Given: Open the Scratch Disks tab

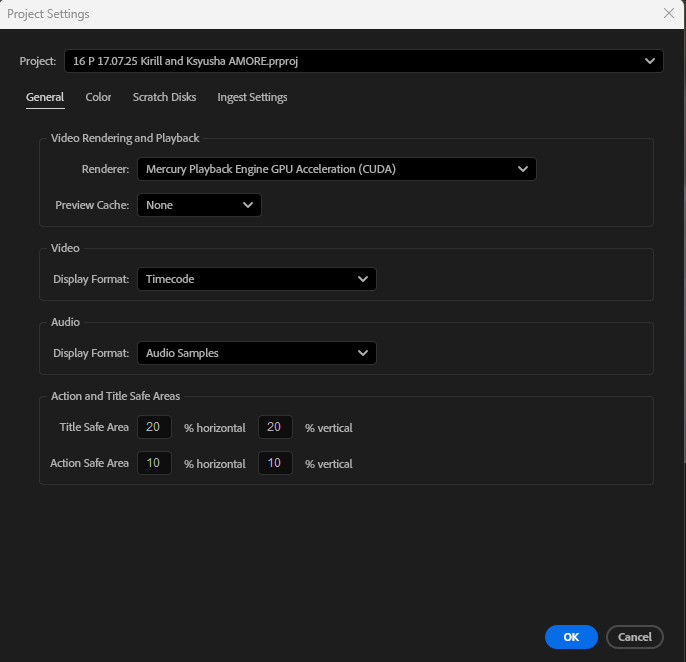Looking at the screenshot, I should pyautogui.click(x=164, y=97).
